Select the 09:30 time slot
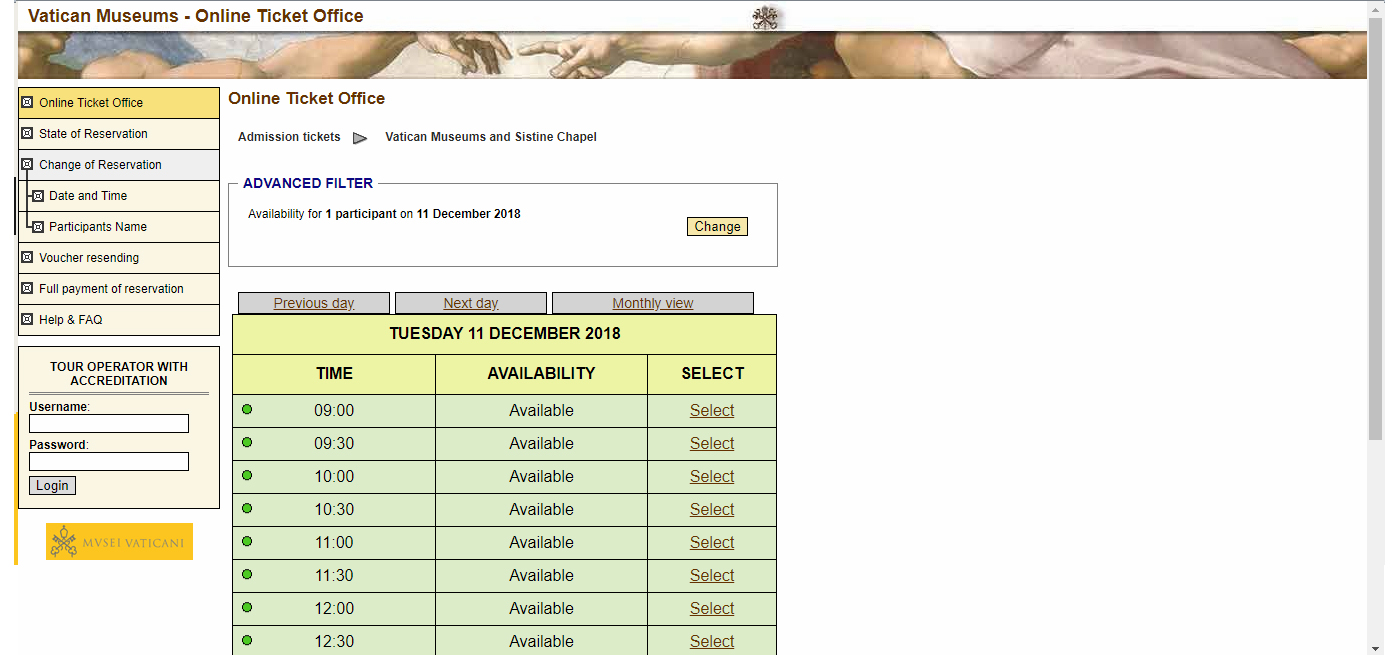Screen dimensions: 1400x655 click(x=712, y=444)
